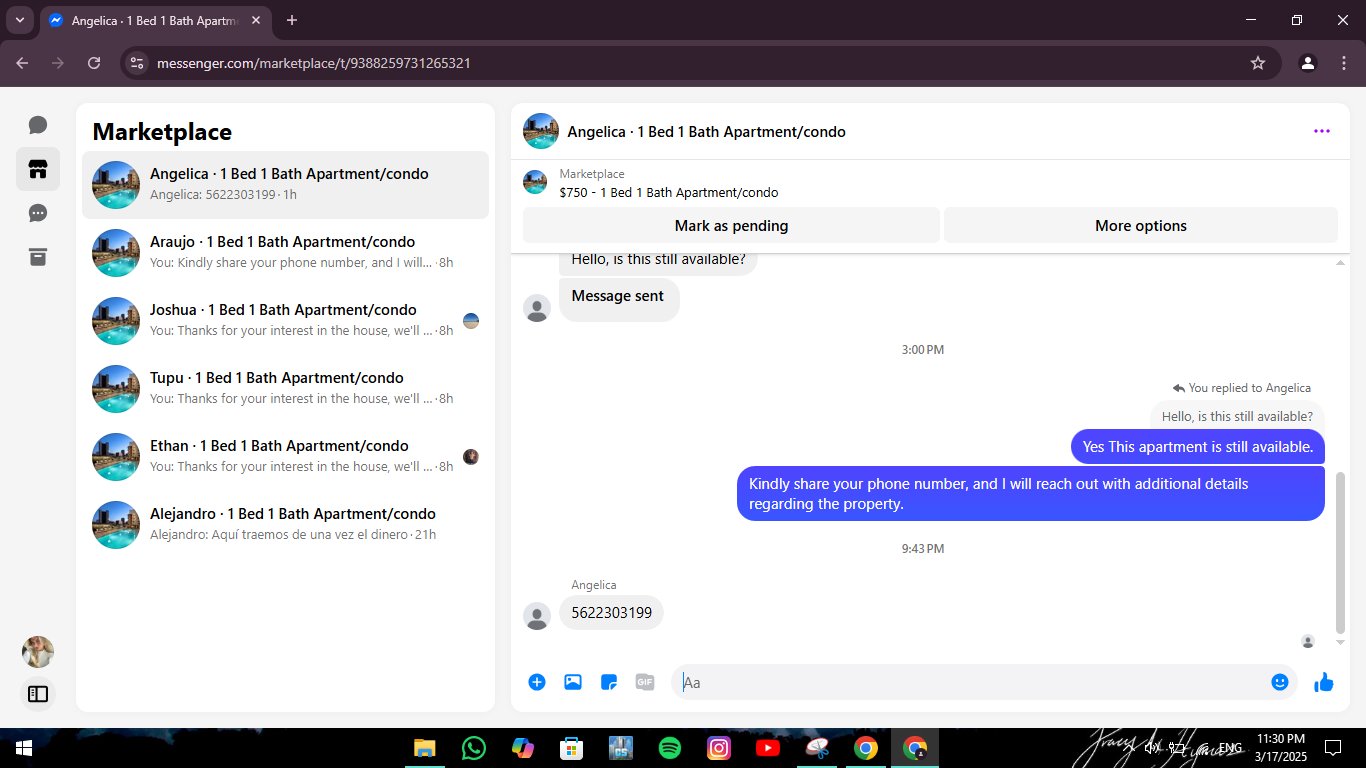Click the scrollbar down arrow in chat

[x=1340, y=642]
